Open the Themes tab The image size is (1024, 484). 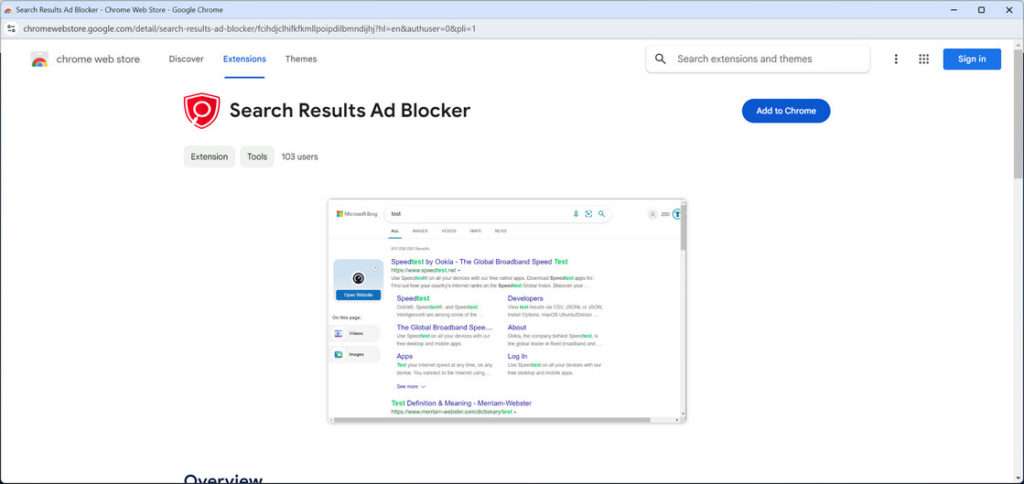point(301,59)
